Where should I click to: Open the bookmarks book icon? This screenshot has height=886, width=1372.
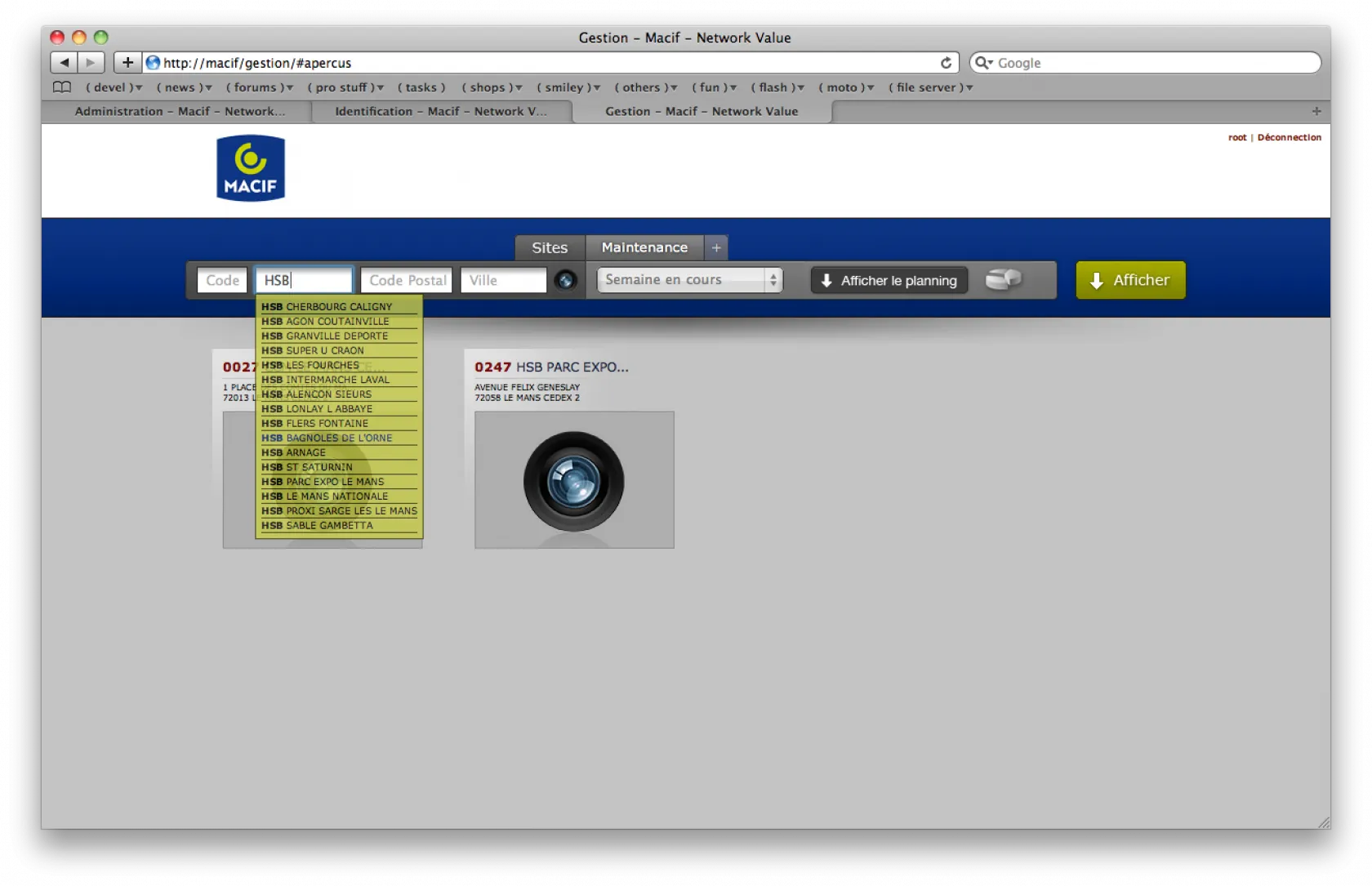(62, 87)
